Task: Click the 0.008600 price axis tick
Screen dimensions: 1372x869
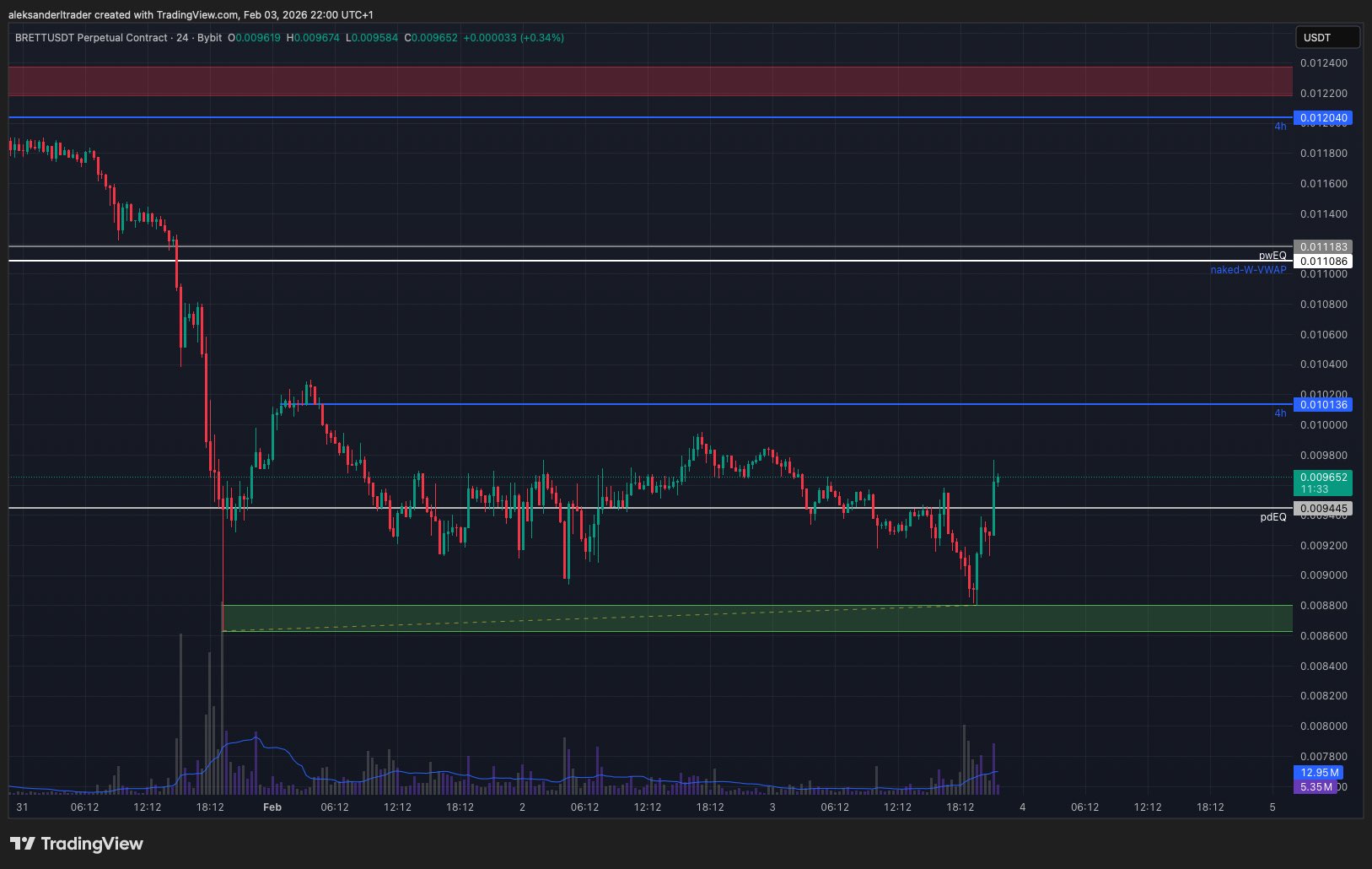Action: coord(1323,636)
